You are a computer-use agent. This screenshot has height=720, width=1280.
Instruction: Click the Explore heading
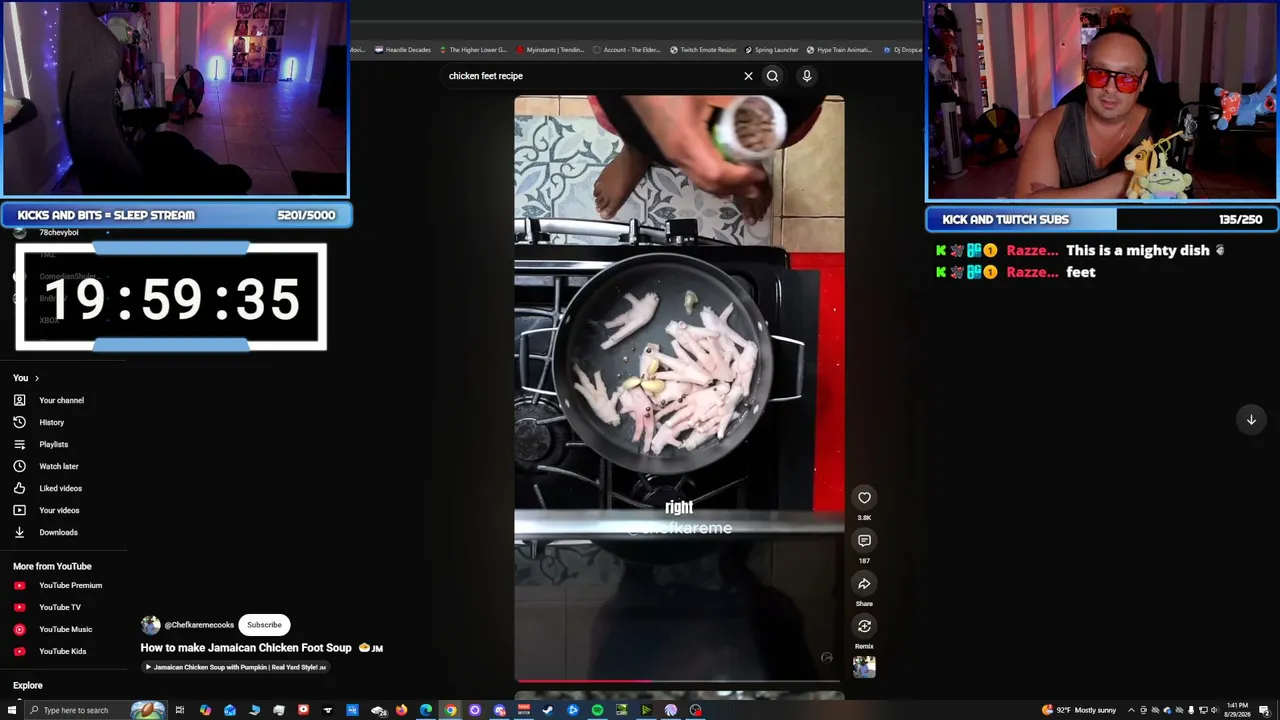(x=28, y=686)
